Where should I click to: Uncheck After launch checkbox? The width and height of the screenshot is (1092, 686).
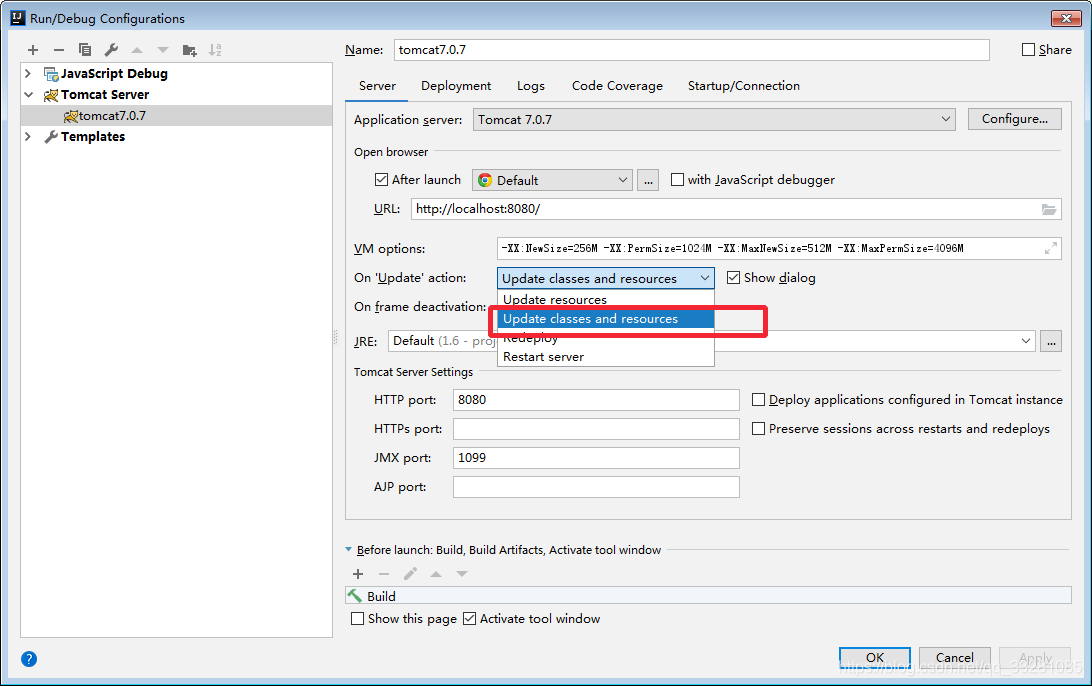point(381,180)
